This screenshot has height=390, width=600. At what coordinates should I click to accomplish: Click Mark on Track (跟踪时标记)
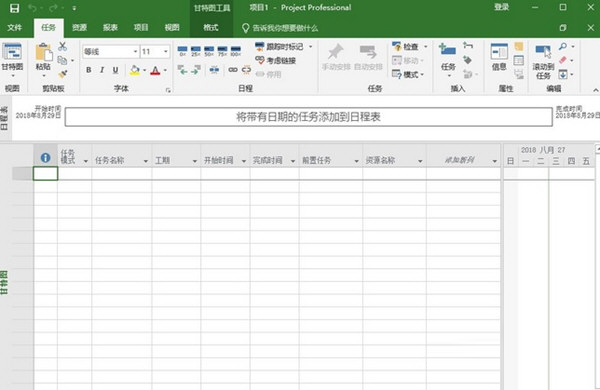pos(280,47)
